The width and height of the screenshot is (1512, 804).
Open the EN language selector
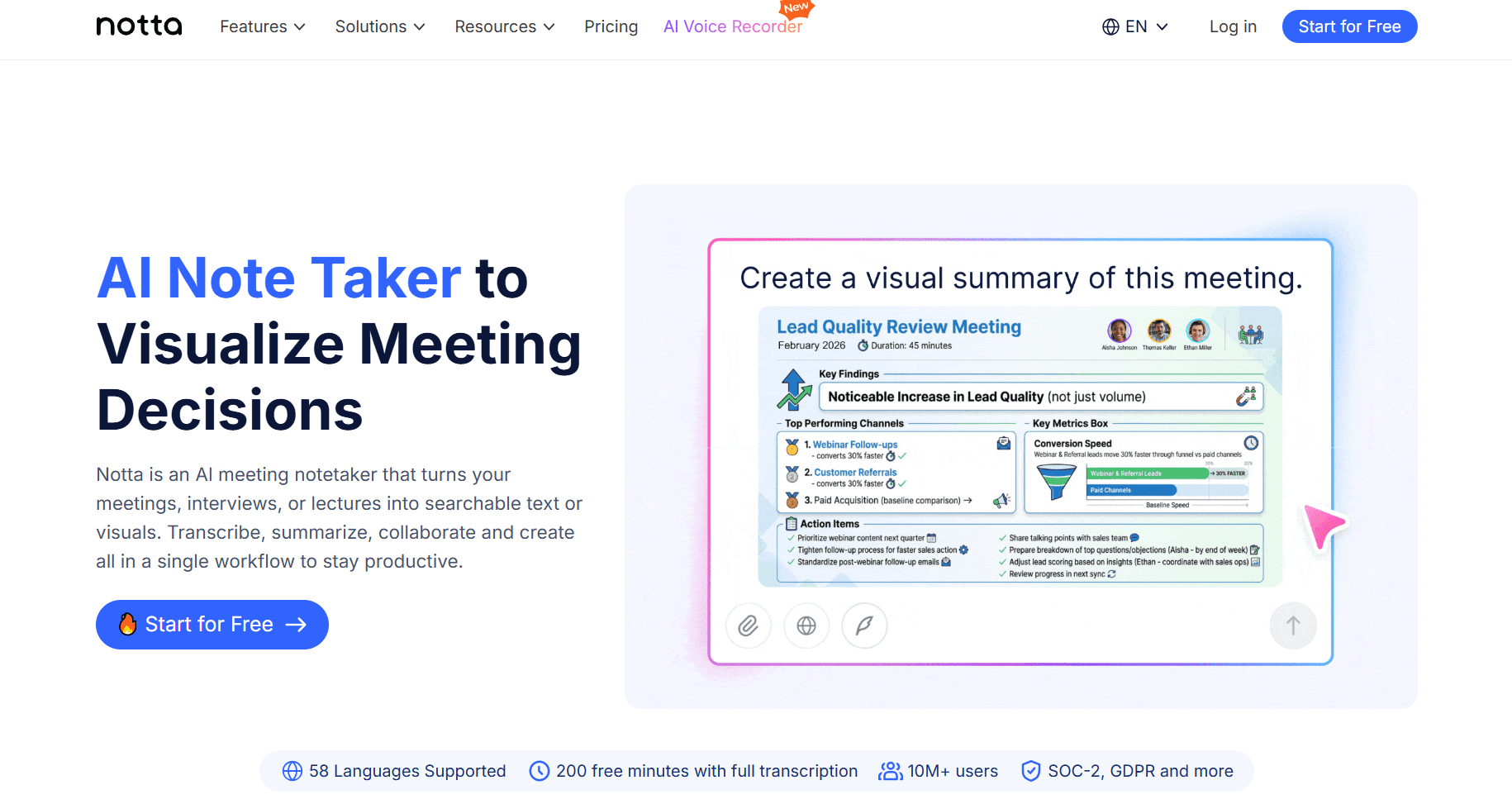1135,26
